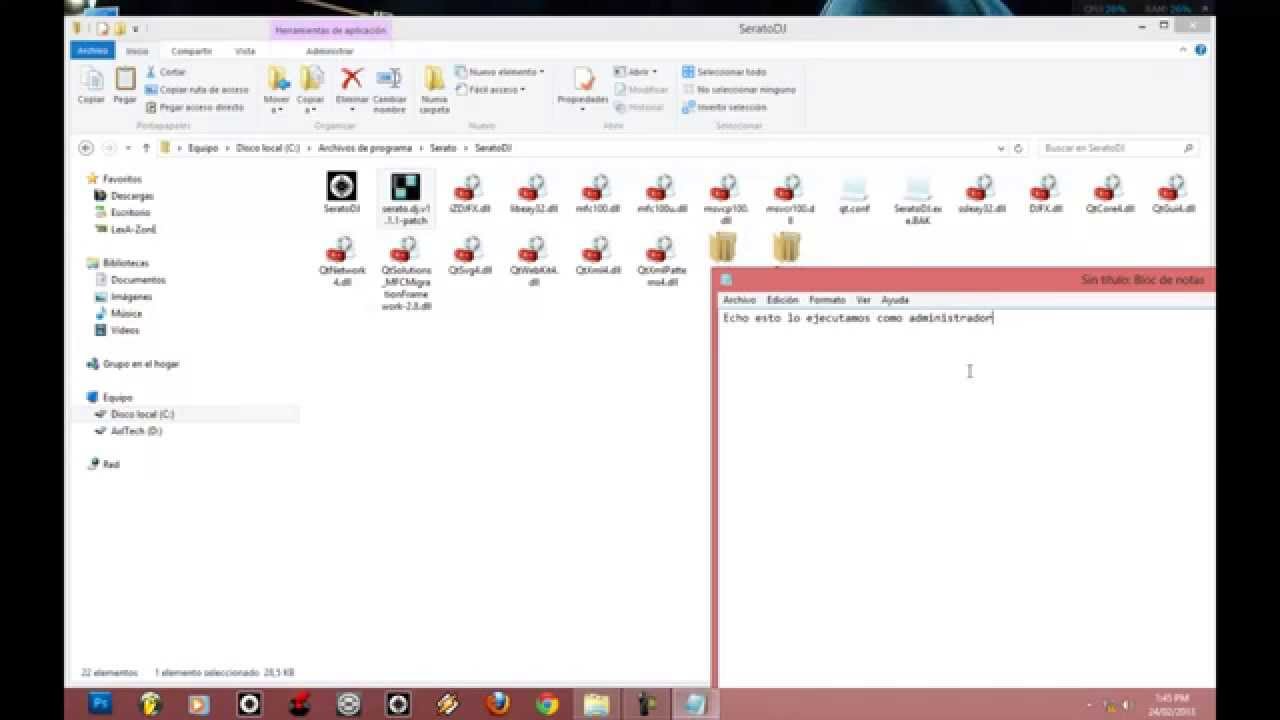Open the Abrir dropdown in ribbon
1280x720 pixels.
tap(636, 72)
